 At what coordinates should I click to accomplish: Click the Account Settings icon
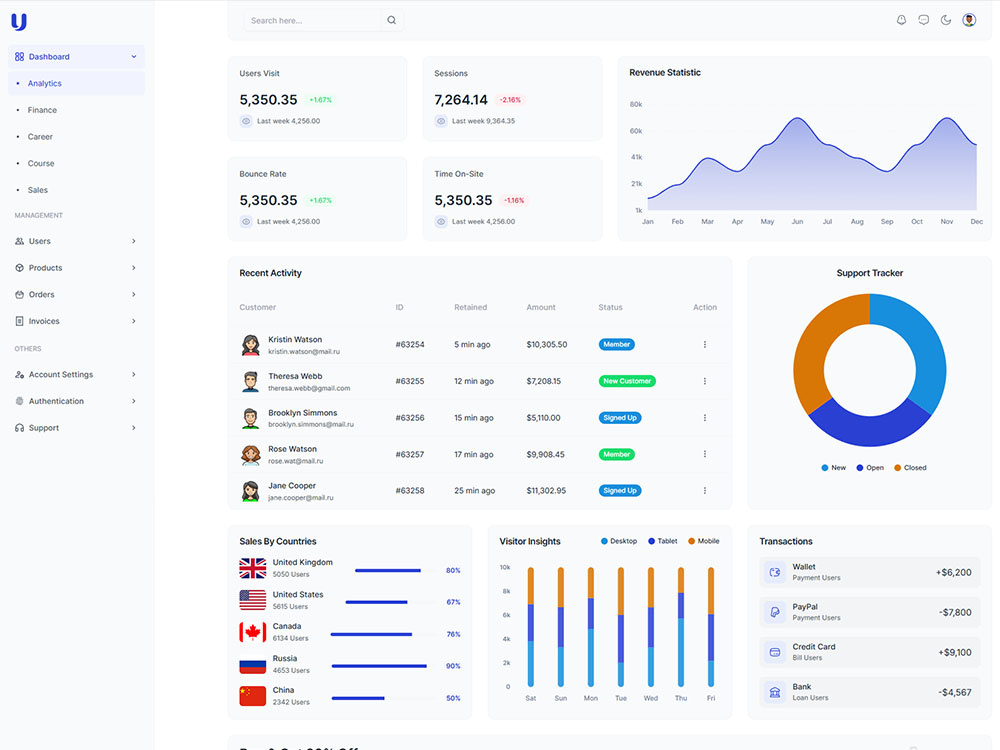coord(21,374)
